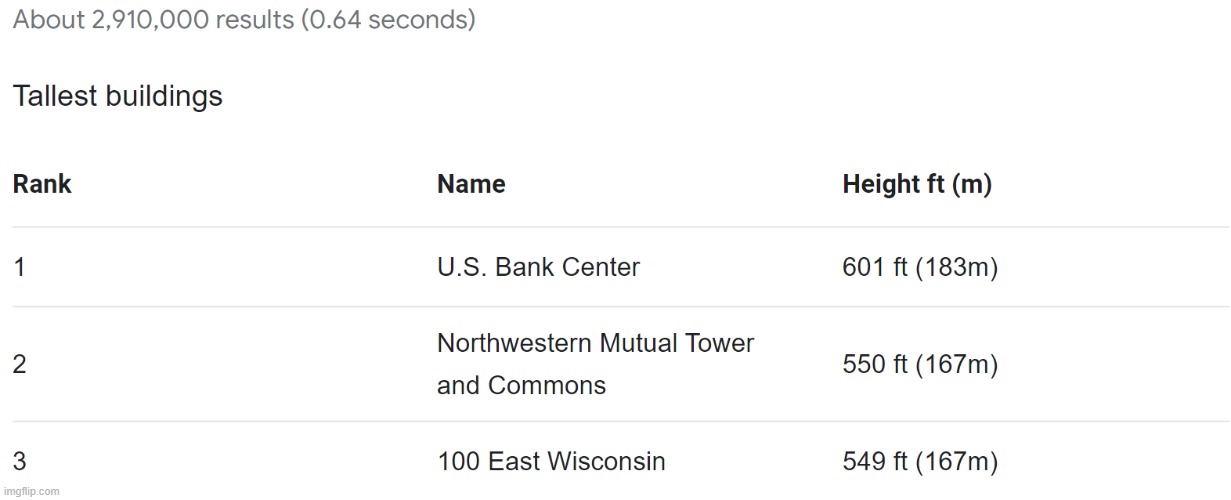This screenshot has width=1231, height=500.
Task: Click the 'Tallest buildings' heading
Action: tap(117, 97)
